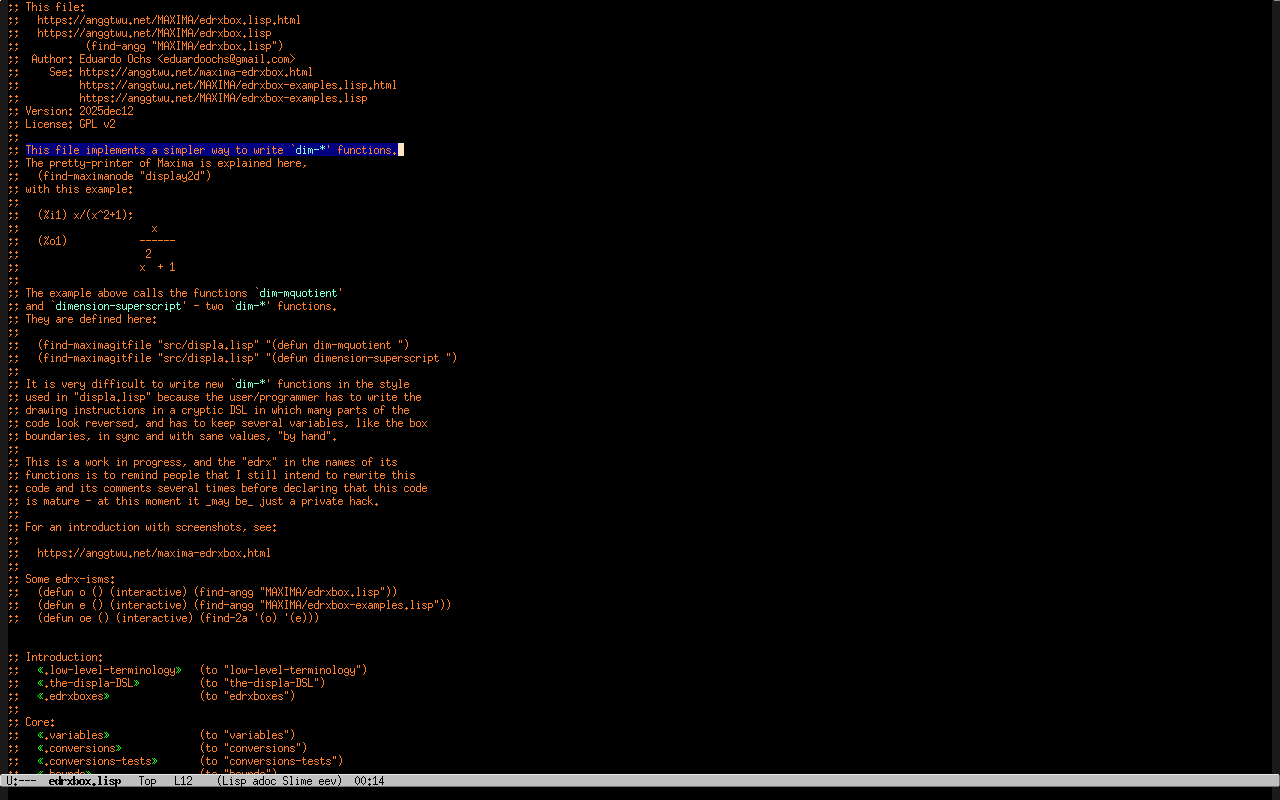Open the edrxbox-examples.lisp.html URL
The width and height of the screenshot is (1280, 800).
click(x=237, y=85)
